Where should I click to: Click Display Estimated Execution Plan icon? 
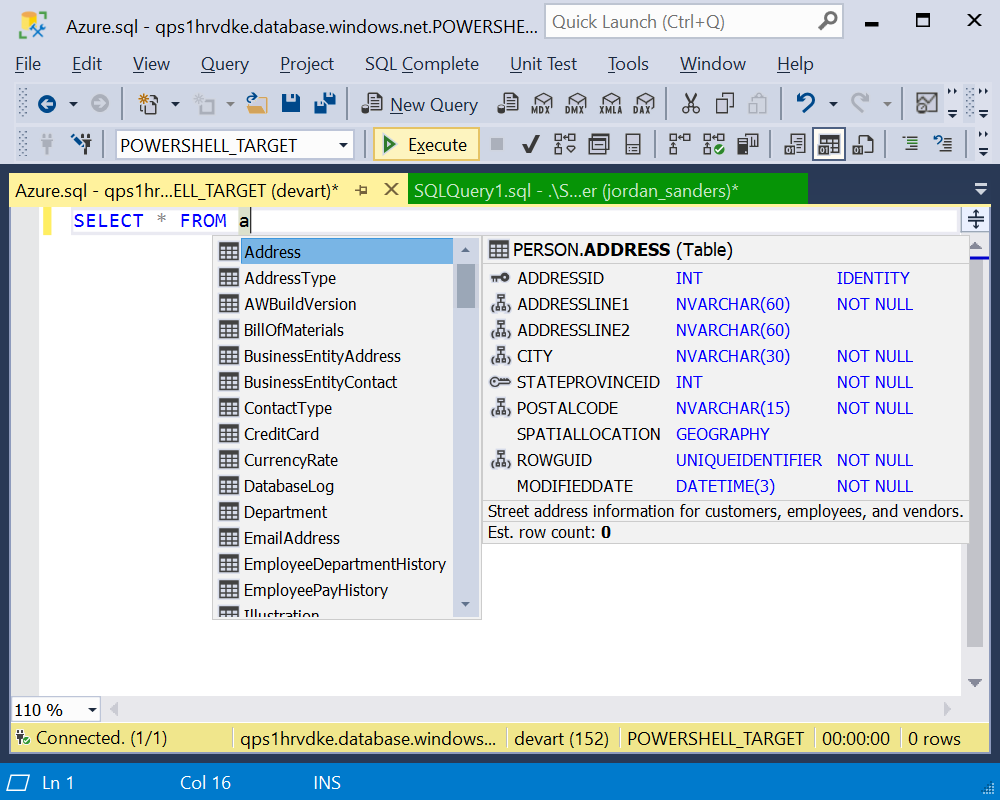coord(565,145)
